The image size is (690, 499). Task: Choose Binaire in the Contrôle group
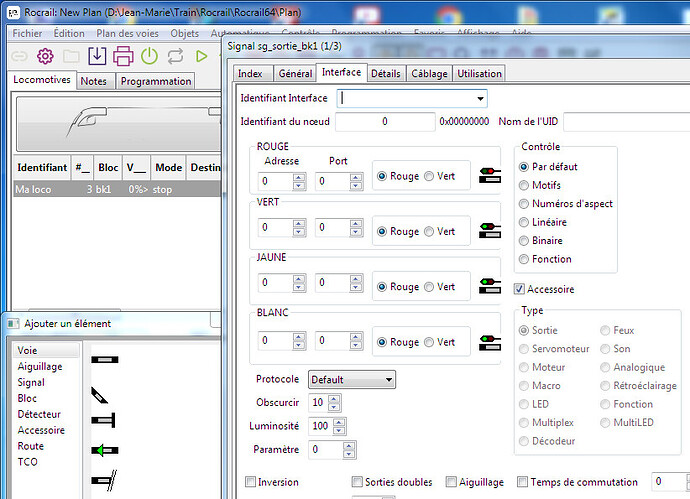(524, 240)
